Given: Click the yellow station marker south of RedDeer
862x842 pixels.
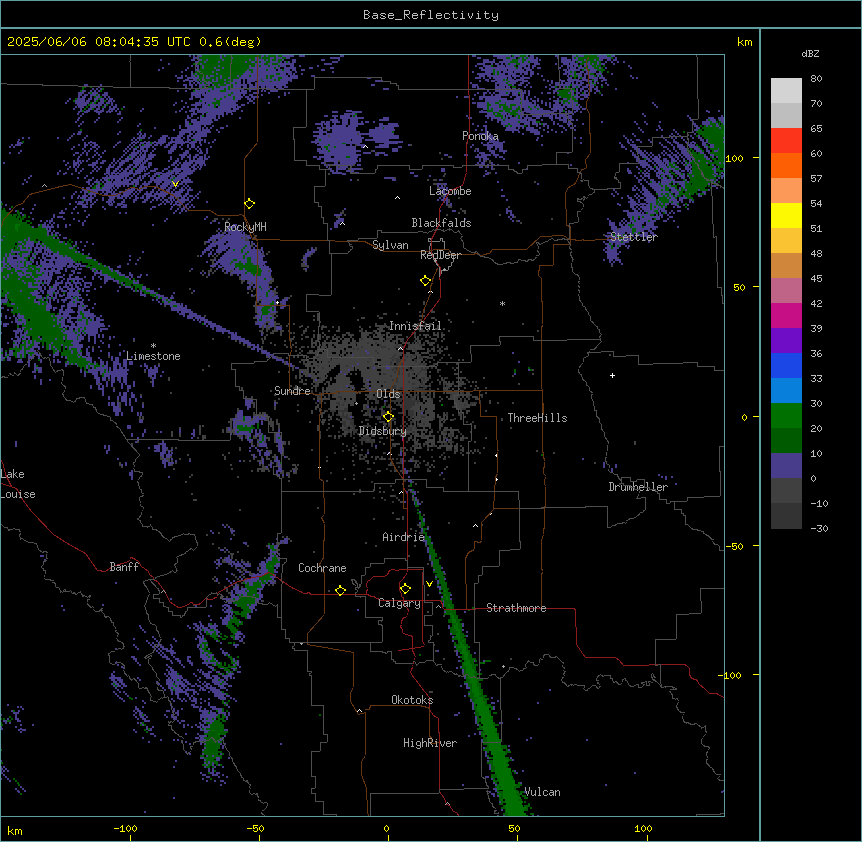Looking at the screenshot, I should coord(426,281).
